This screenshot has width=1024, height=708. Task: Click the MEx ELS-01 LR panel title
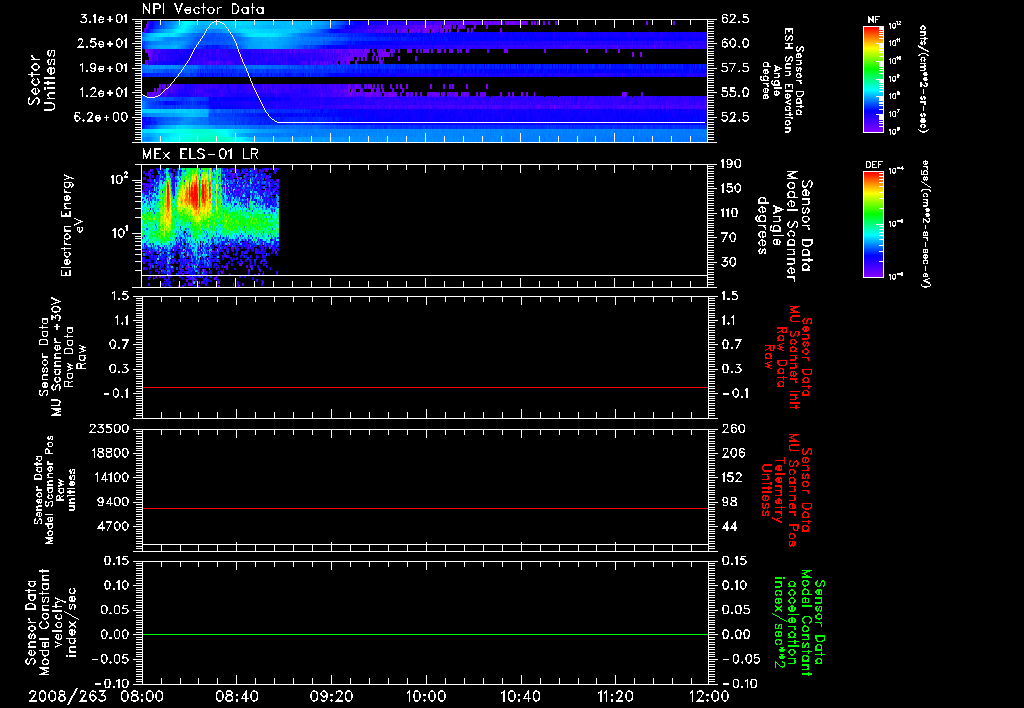click(200, 154)
